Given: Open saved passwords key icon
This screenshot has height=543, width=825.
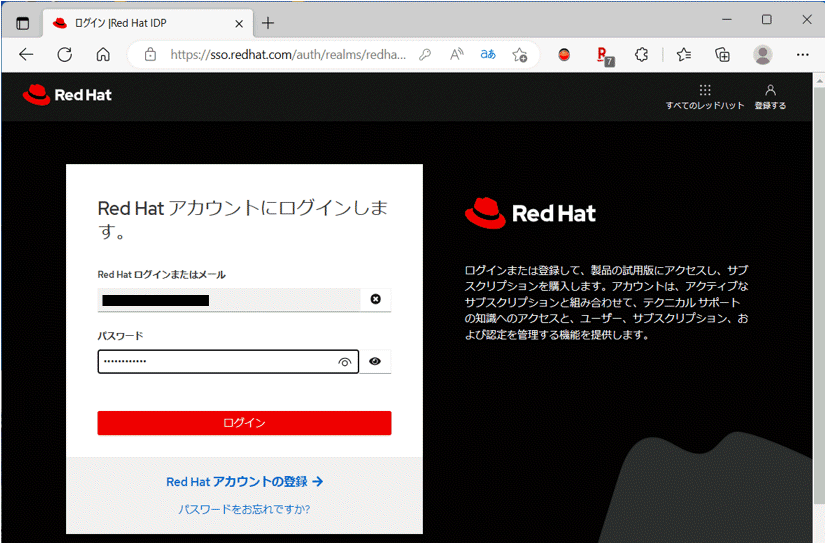Looking at the screenshot, I should [425, 54].
